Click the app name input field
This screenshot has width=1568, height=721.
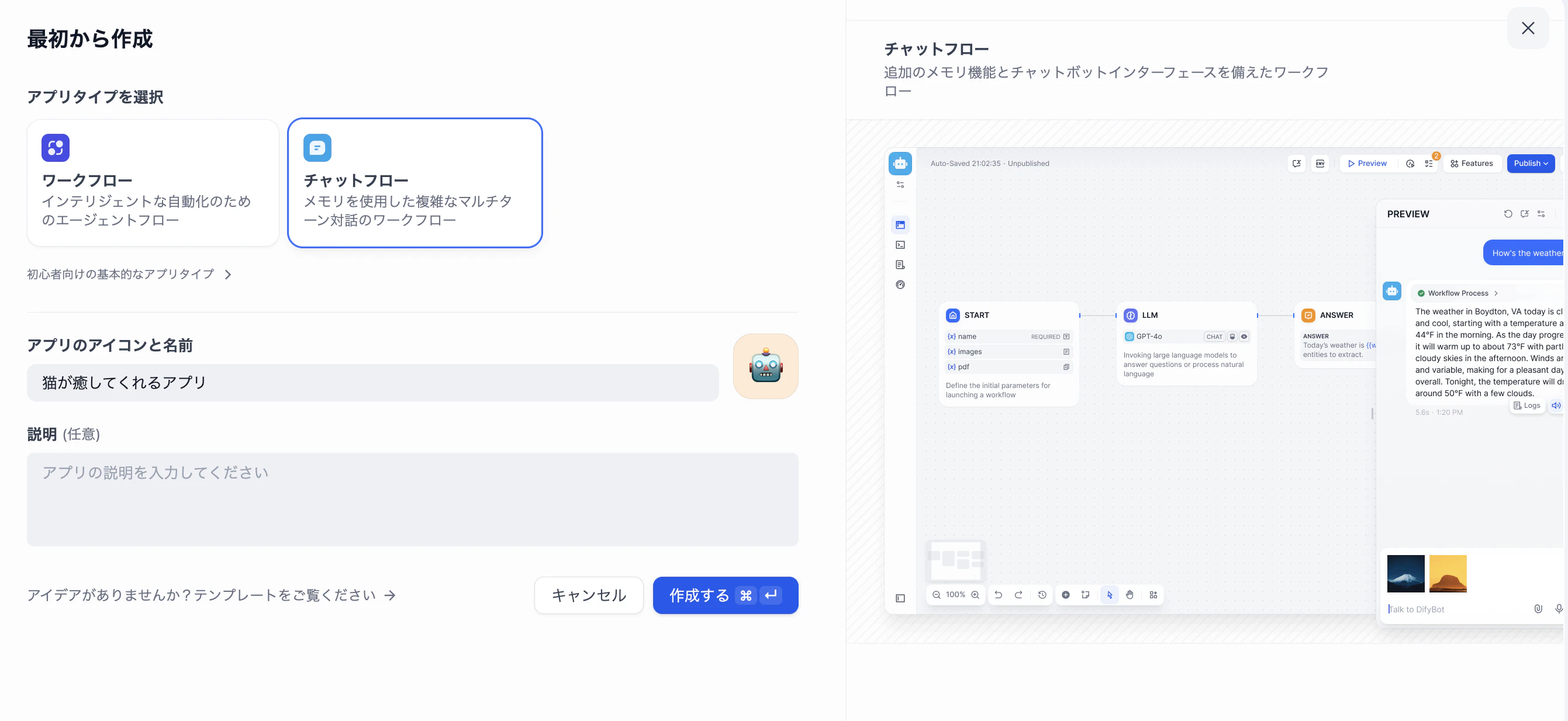pos(372,382)
